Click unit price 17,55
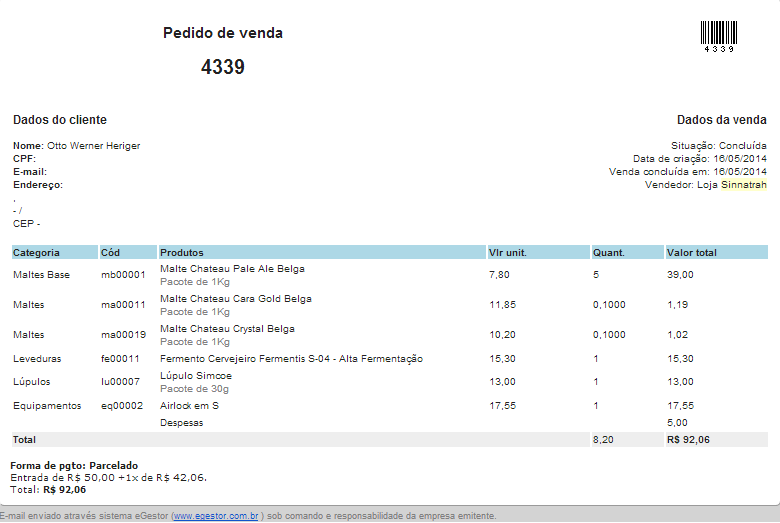 pyautogui.click(x=502, y=406)
